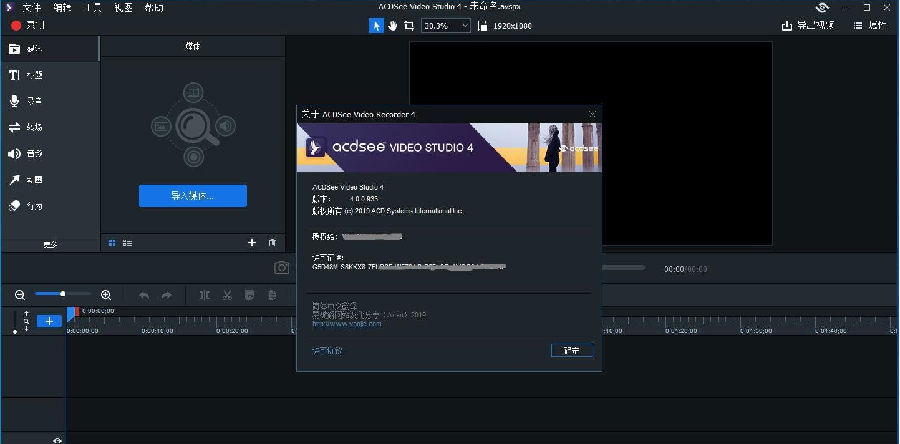
Task: Switch media panel to grid view
Action: (x=112, y=243)
